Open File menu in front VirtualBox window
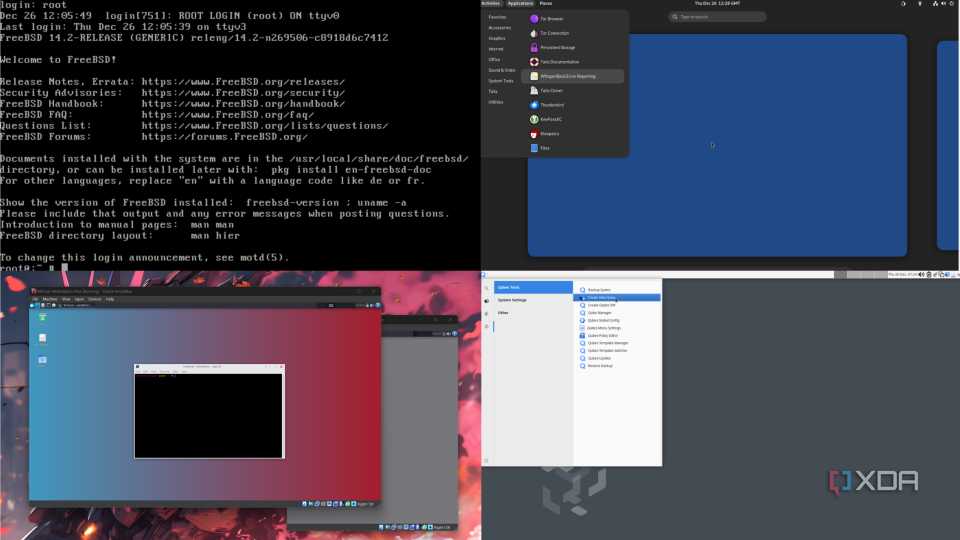The height and width of the screenshot is (540, 960). [x=36, y=299]
